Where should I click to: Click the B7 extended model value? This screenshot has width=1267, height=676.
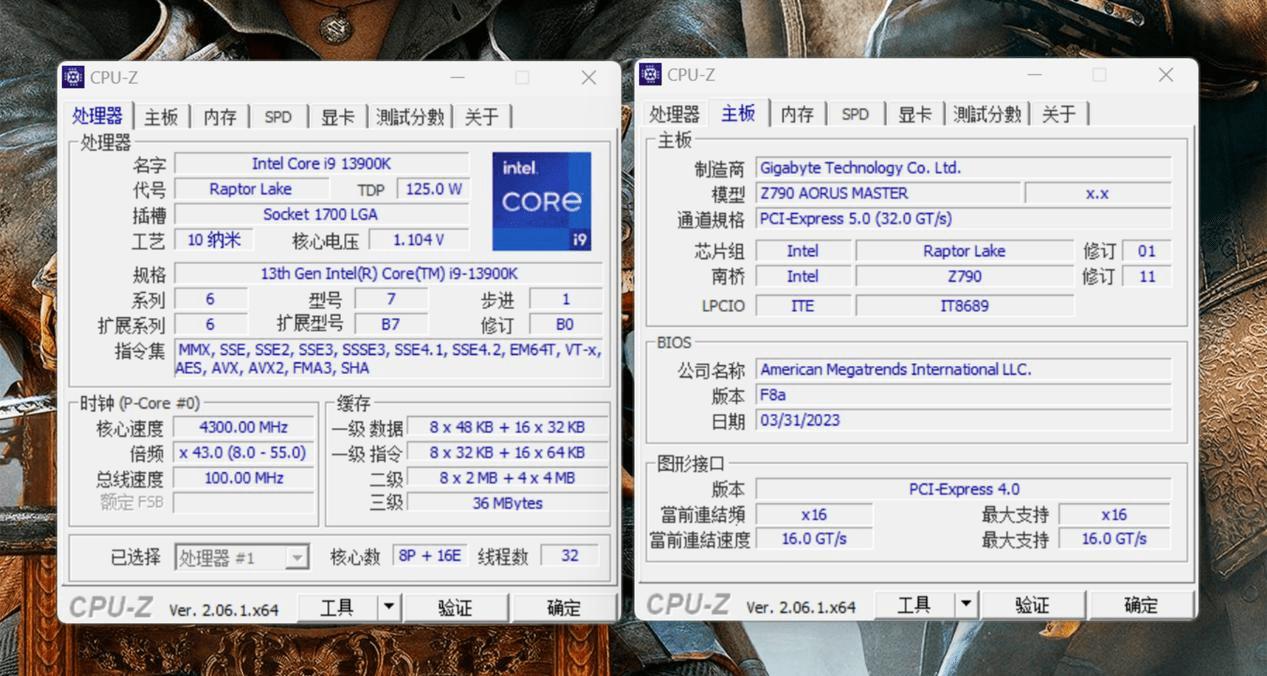[x=391, y=324]
